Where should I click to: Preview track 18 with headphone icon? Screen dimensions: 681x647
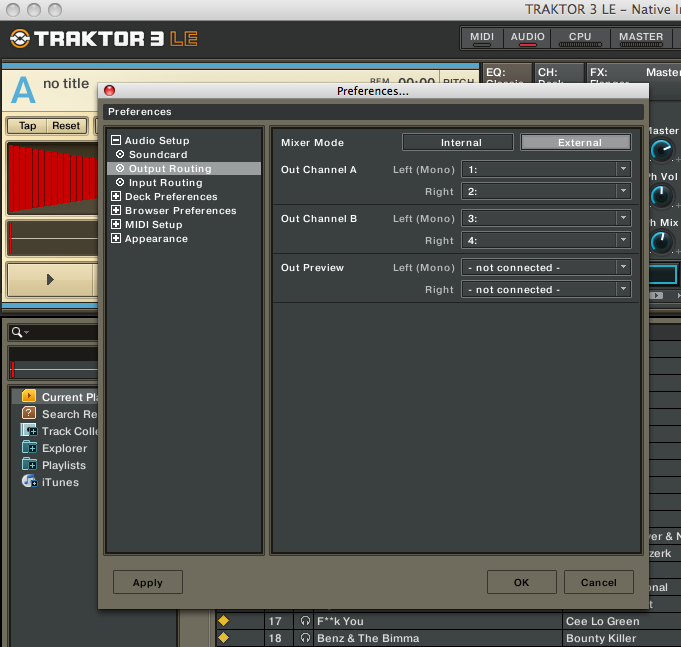[305, 637]
